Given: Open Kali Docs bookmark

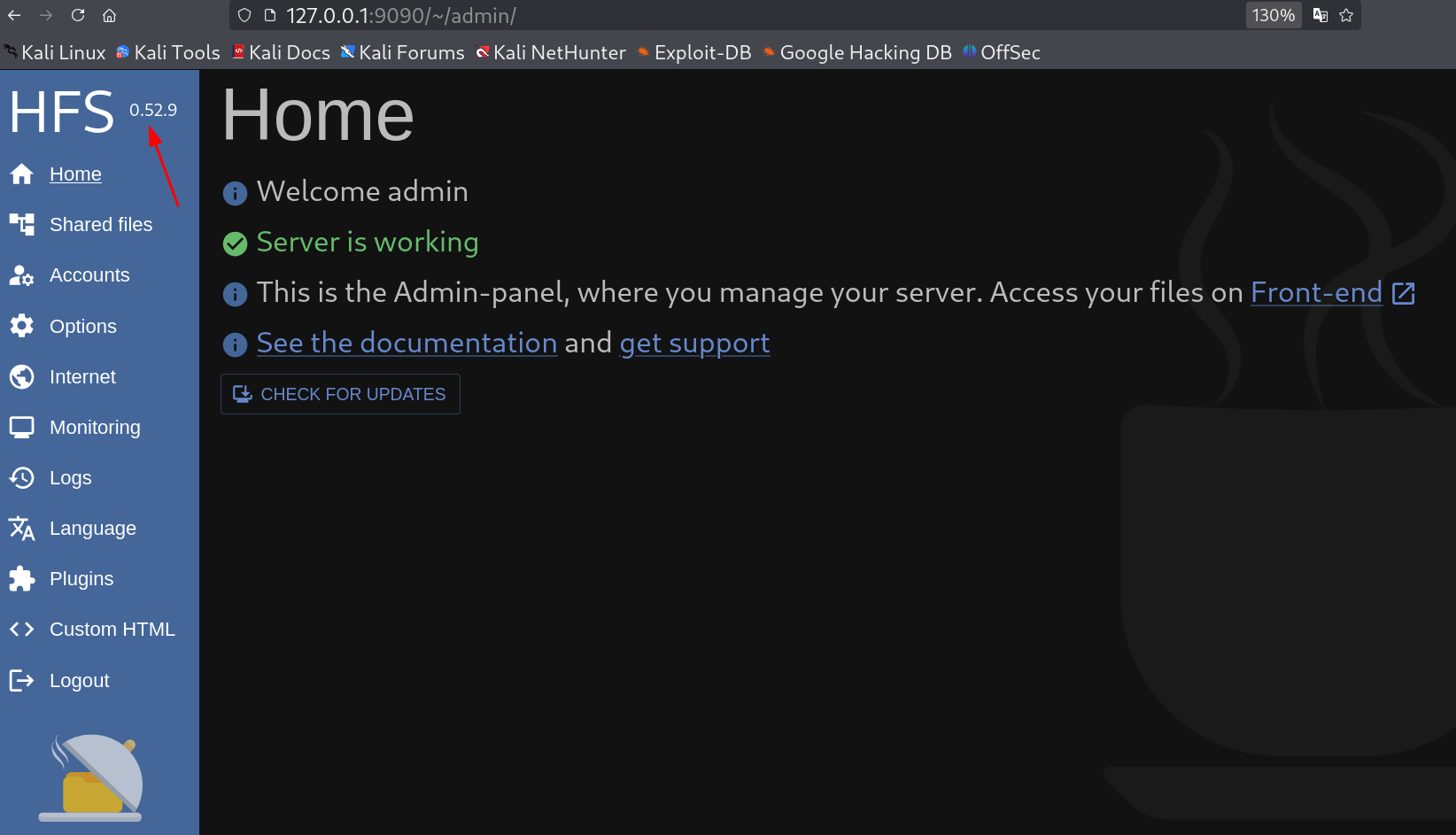Looking at the screenshot, I should point(281,52).
